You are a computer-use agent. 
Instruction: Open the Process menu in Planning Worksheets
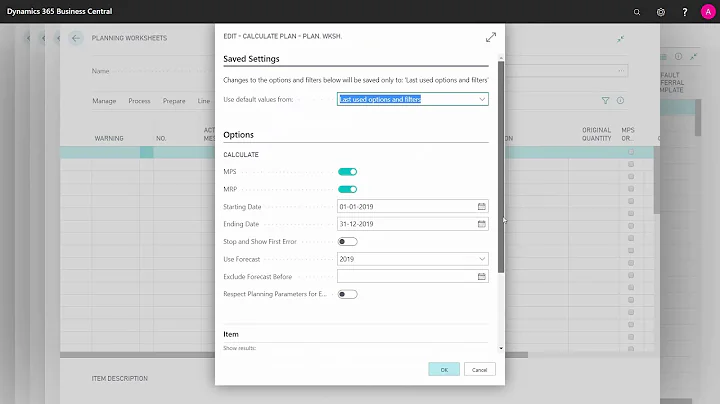click(139, 101)
